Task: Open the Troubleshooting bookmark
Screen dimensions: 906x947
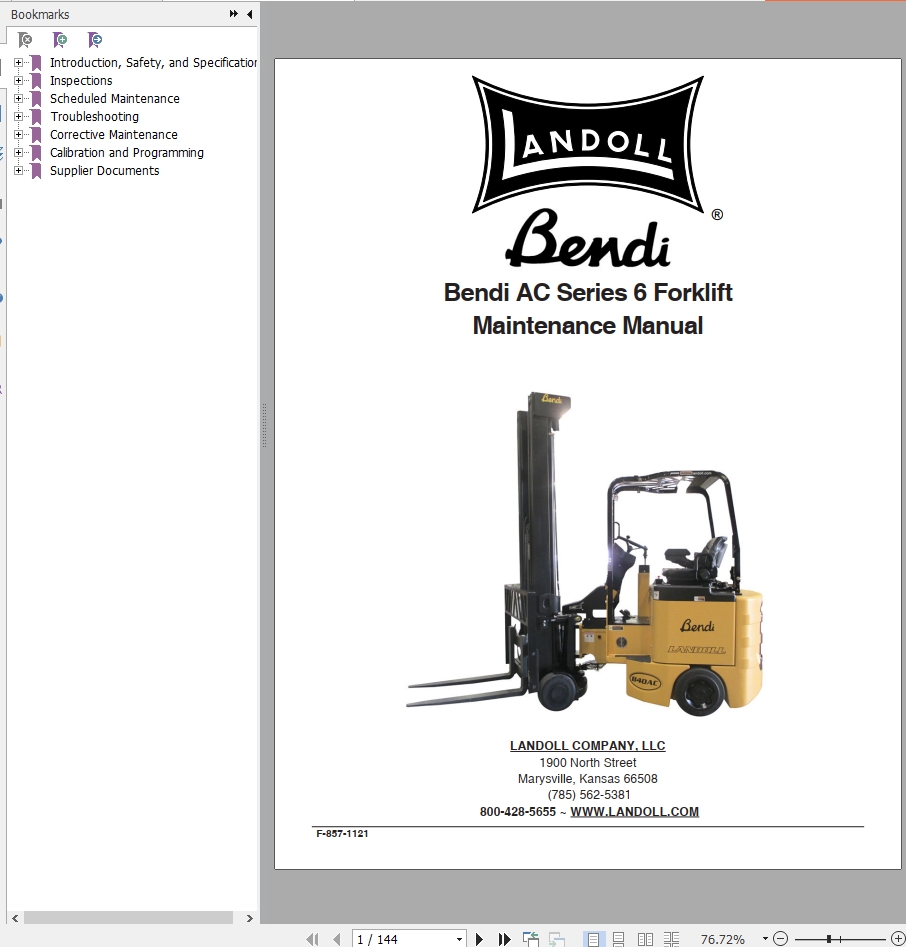Action: coord(94,117)
